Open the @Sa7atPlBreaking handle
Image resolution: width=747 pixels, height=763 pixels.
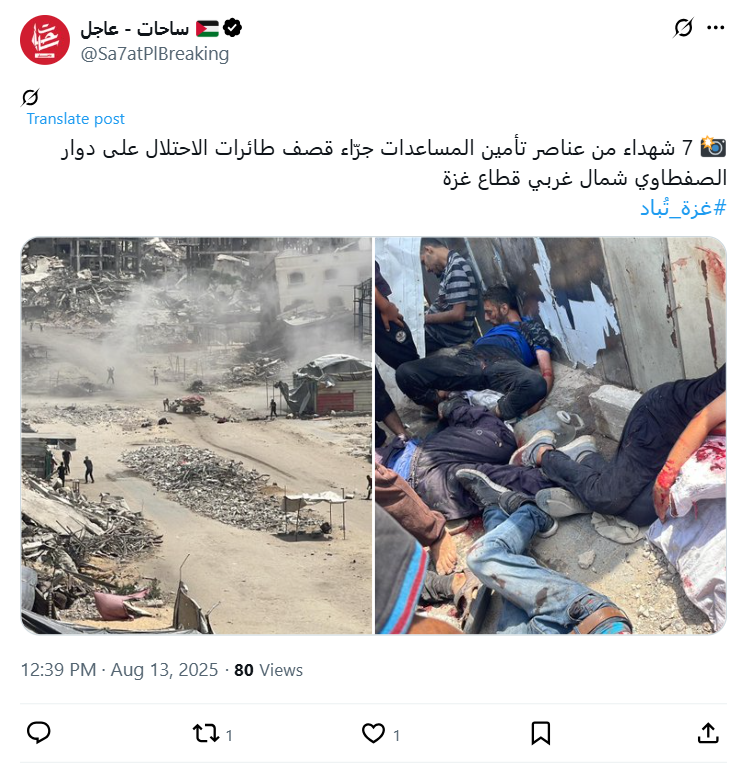(155, 54)
